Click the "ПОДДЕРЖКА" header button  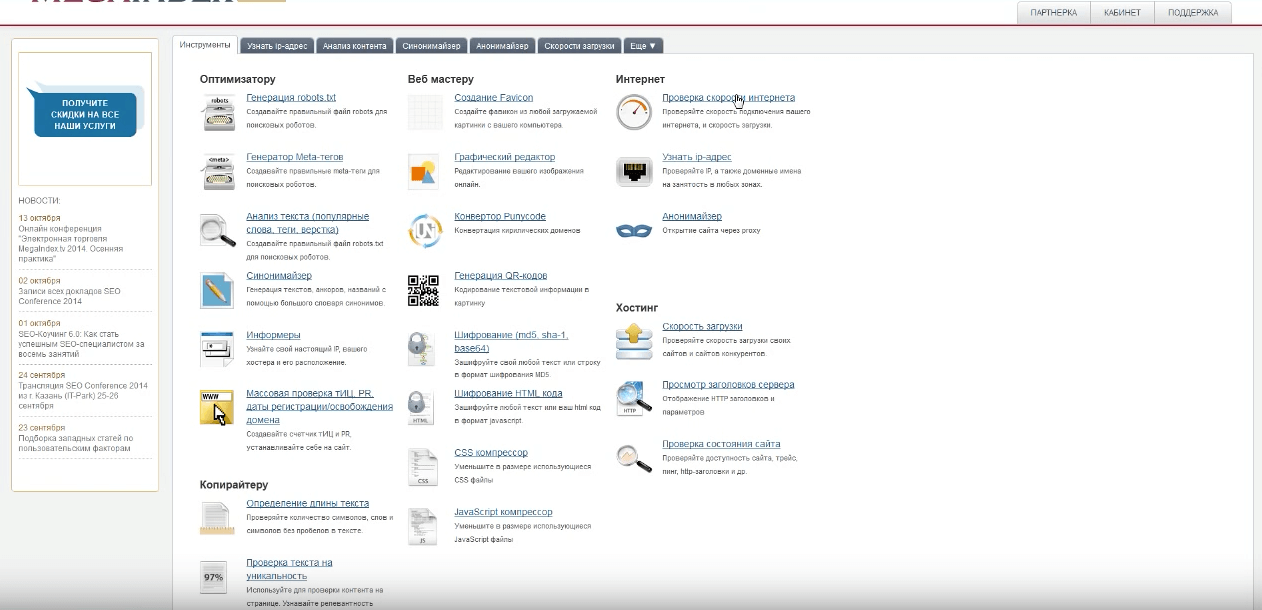pyautogui.click(x=1193, y=13)
